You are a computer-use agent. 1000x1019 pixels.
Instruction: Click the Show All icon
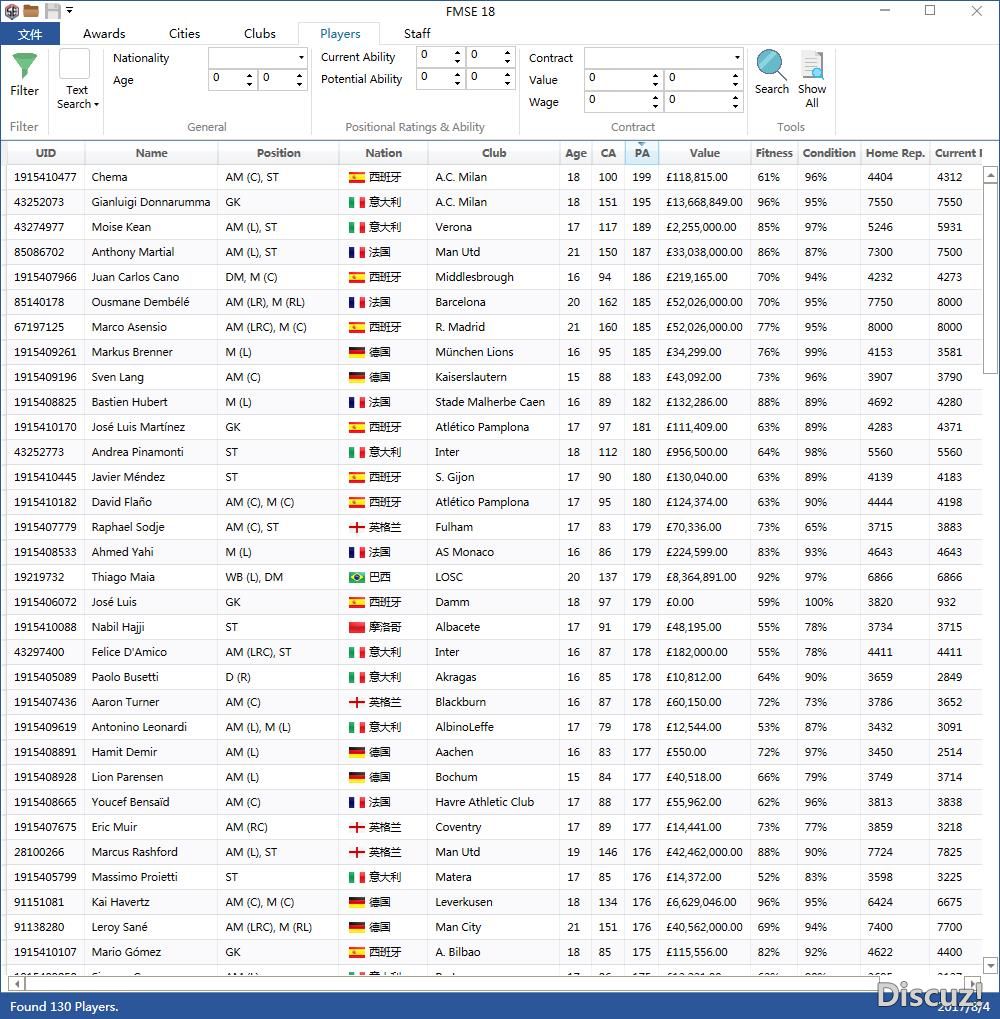pos(812,80)
